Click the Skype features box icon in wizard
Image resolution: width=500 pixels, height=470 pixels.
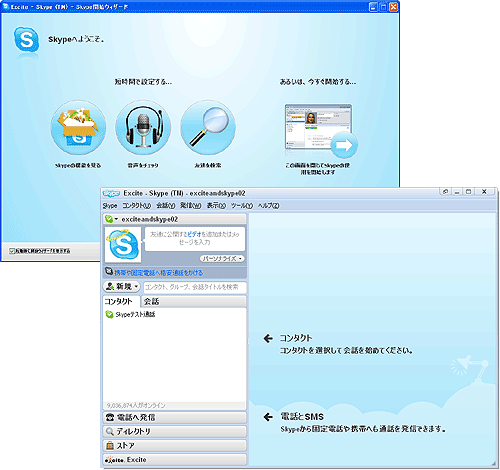78,128
